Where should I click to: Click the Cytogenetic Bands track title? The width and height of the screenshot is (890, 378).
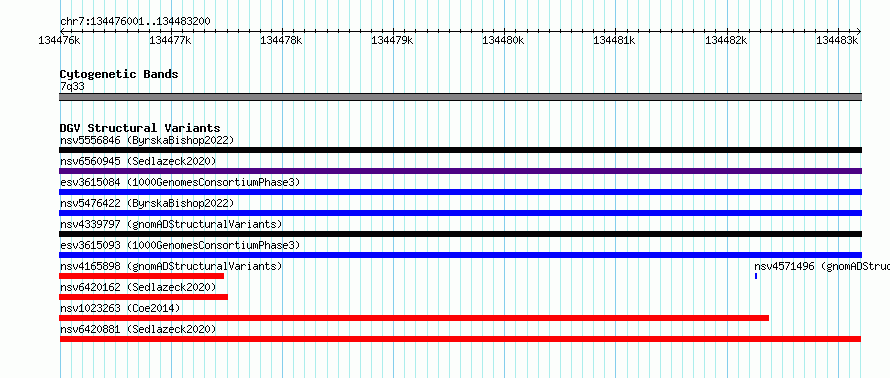119,74
